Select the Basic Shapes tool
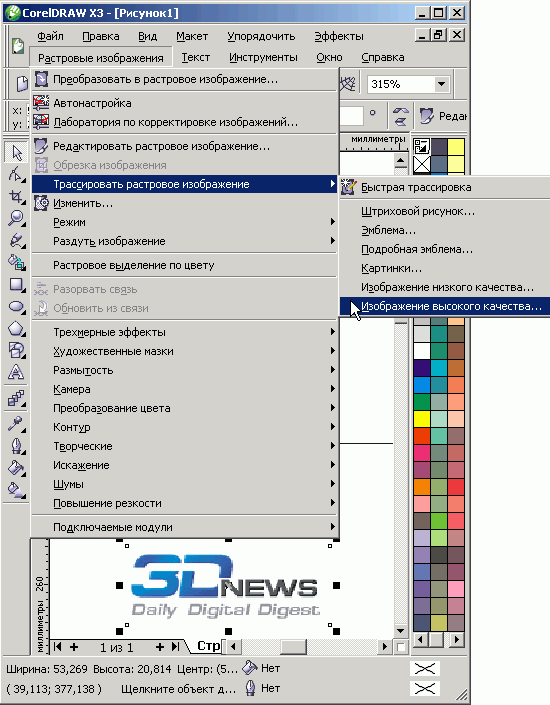Screen dimensions: 550x705 16,350
